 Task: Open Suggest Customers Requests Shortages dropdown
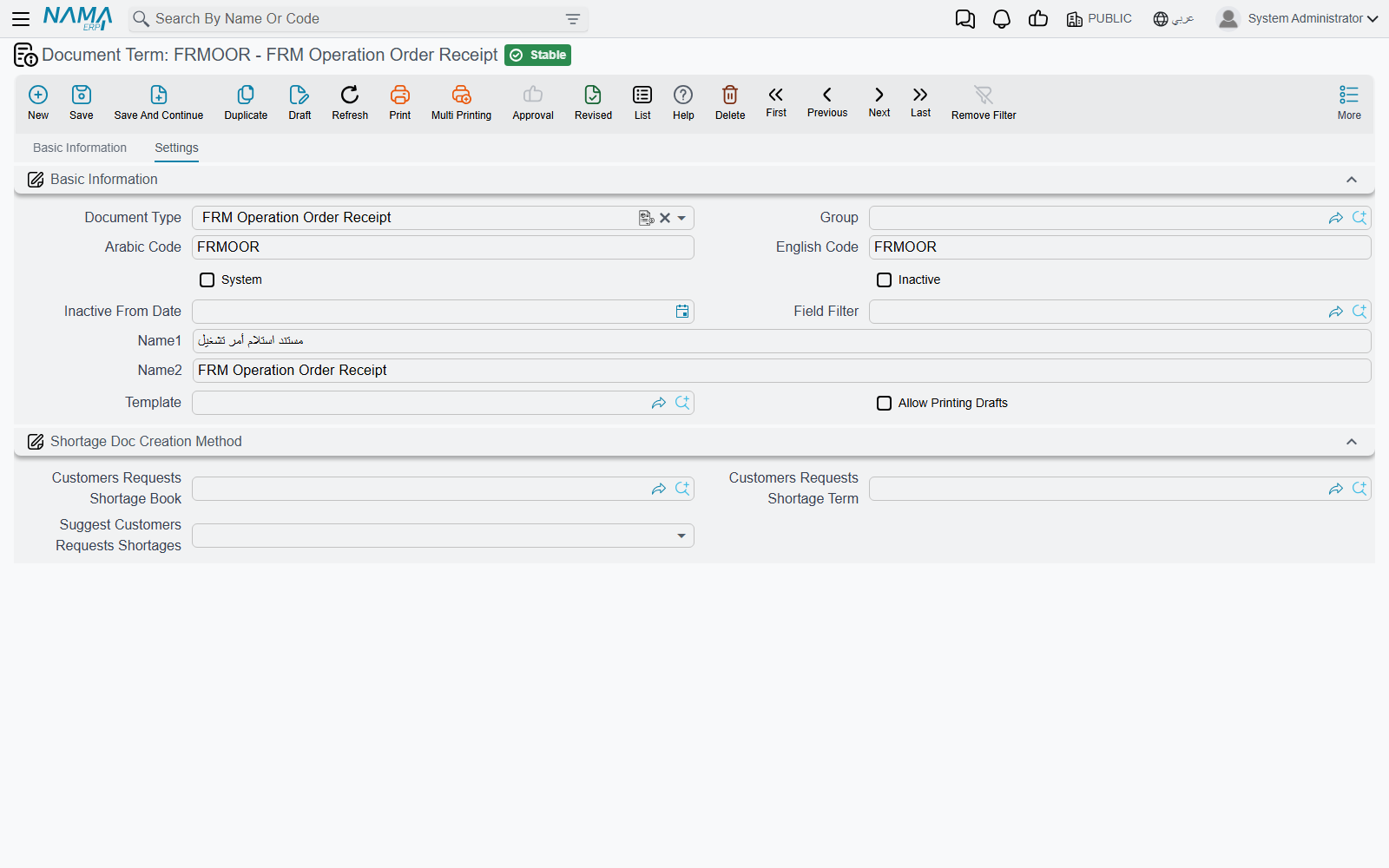[x=681, y=536]
